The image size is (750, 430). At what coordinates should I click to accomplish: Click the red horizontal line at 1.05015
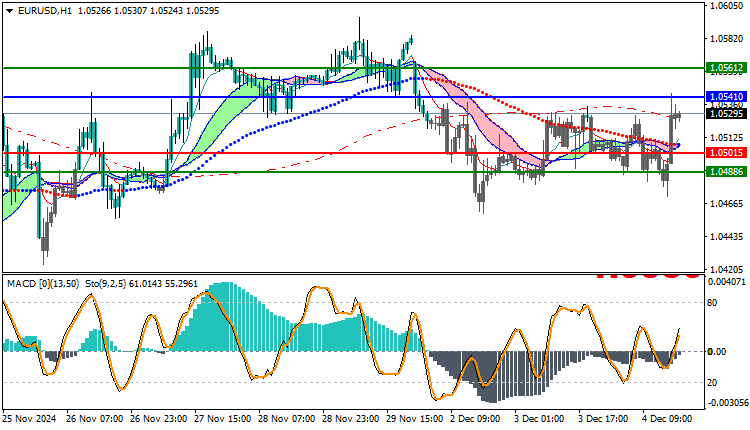click(354, 153)
